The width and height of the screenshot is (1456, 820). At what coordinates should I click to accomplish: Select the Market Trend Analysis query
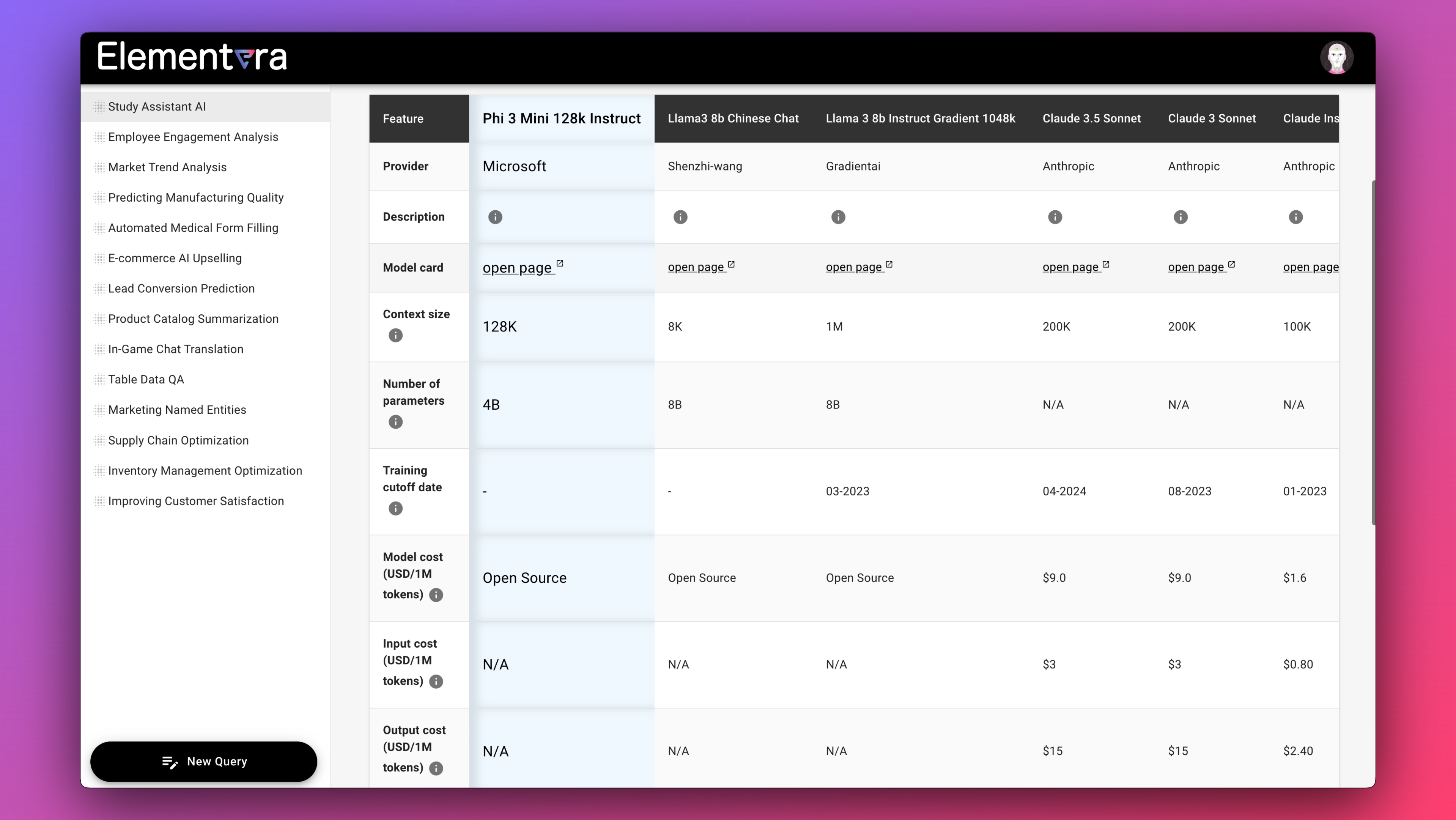point(167,167)
